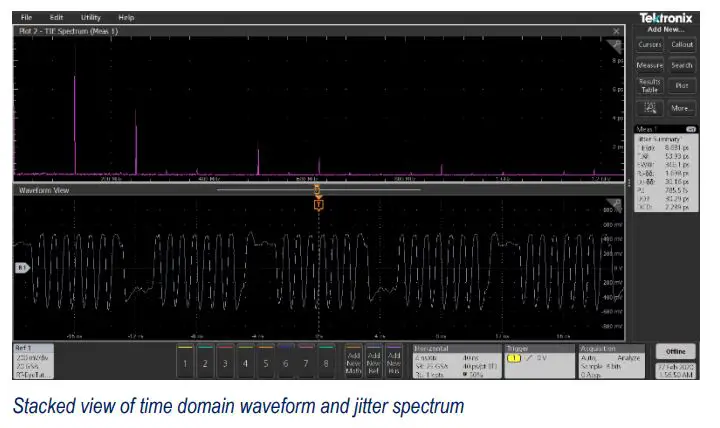This screenshot has height=428, width=720.
Task: Click Add New Math
Action: pyautogui.click(x=353, y=361)
